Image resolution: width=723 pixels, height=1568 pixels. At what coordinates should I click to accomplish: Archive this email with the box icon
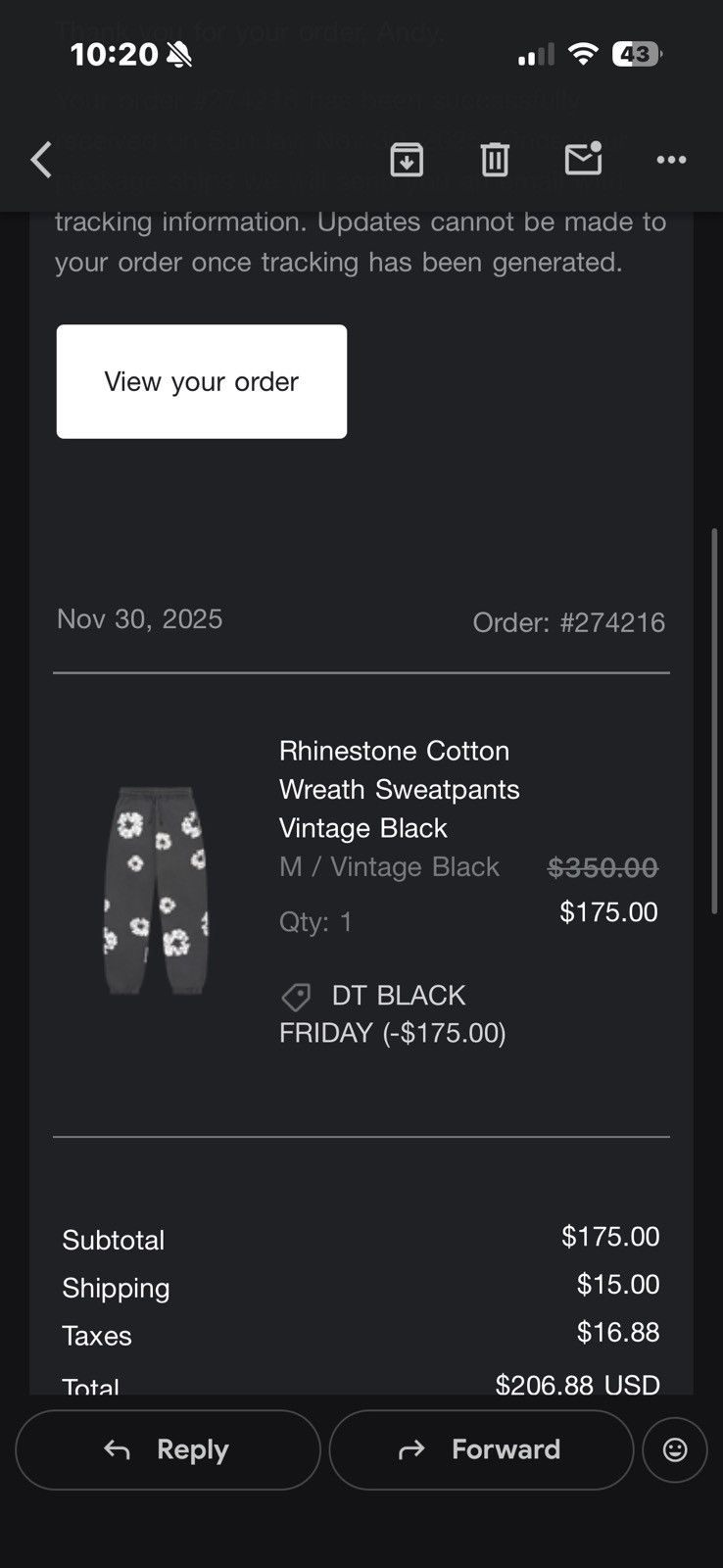pos(407,159)
